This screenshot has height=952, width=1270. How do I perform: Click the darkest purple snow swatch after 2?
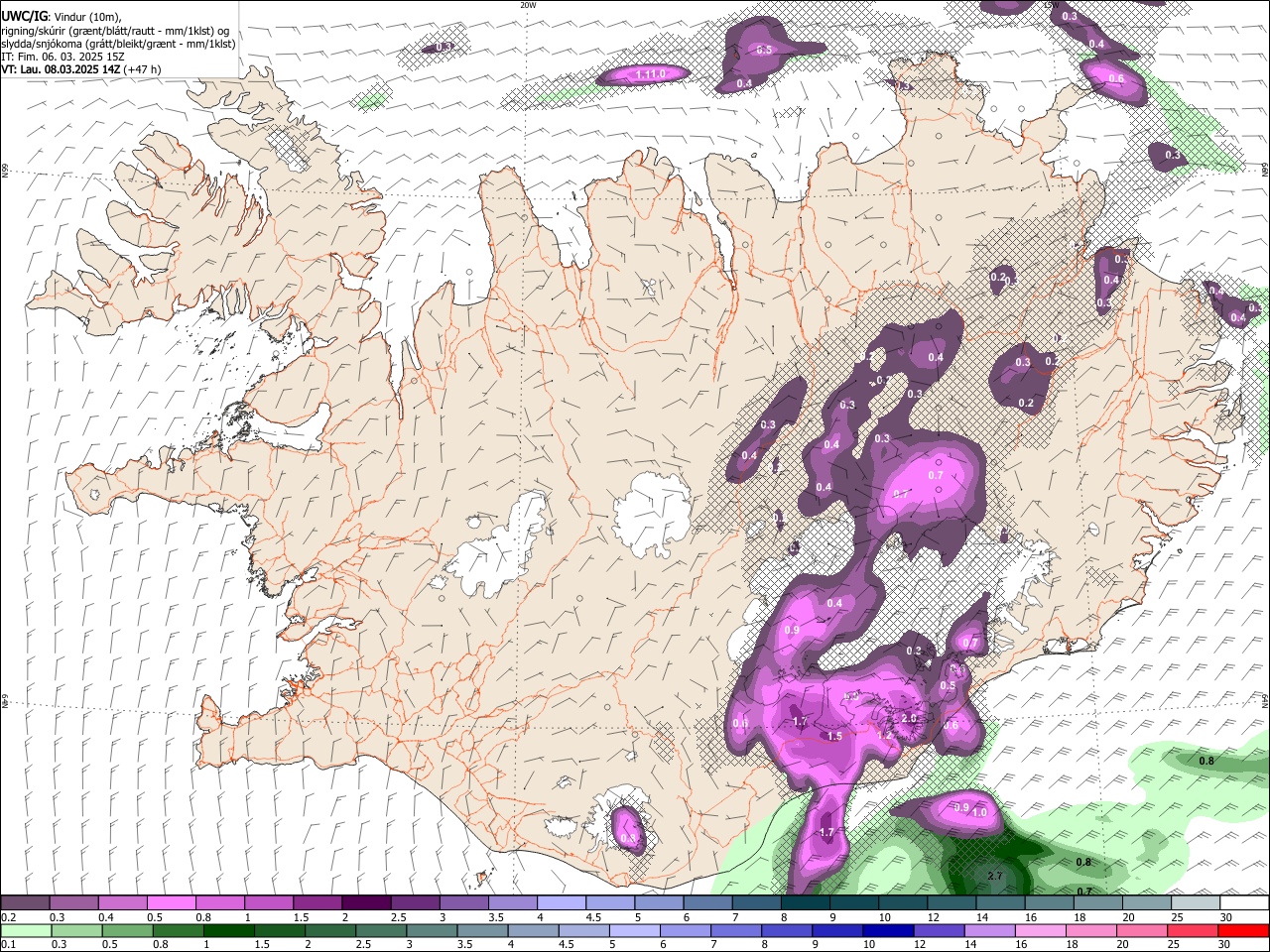pos(366,903)
